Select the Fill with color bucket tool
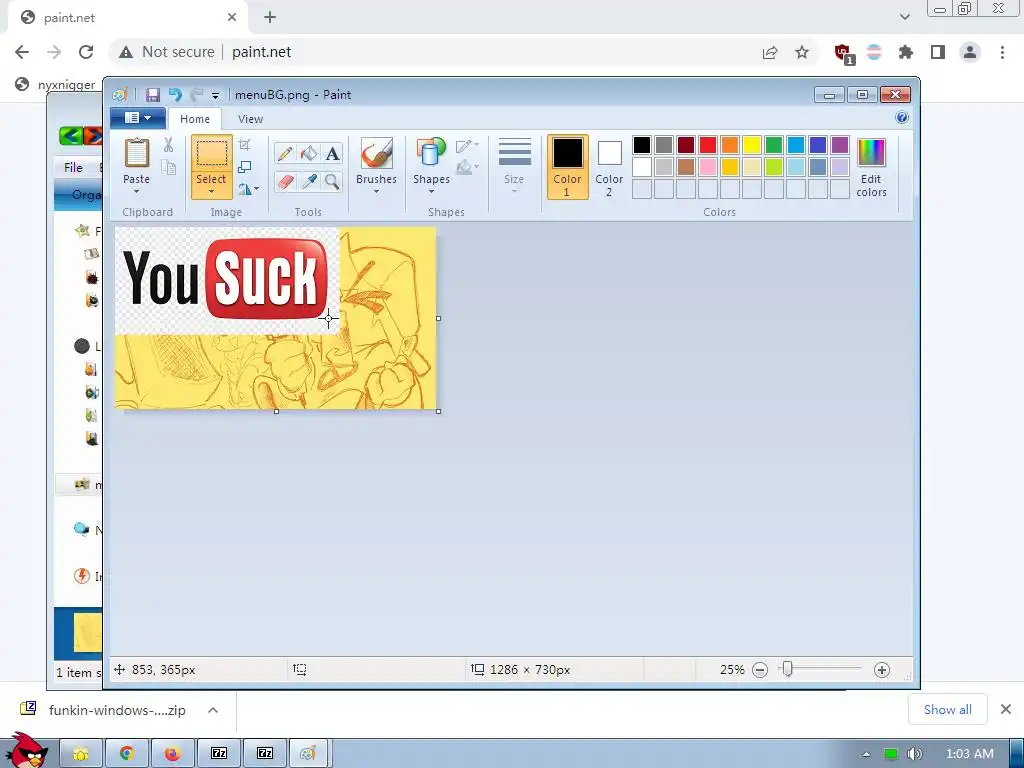Screen dimensions: 1024x768 click(x=308, y=153)
